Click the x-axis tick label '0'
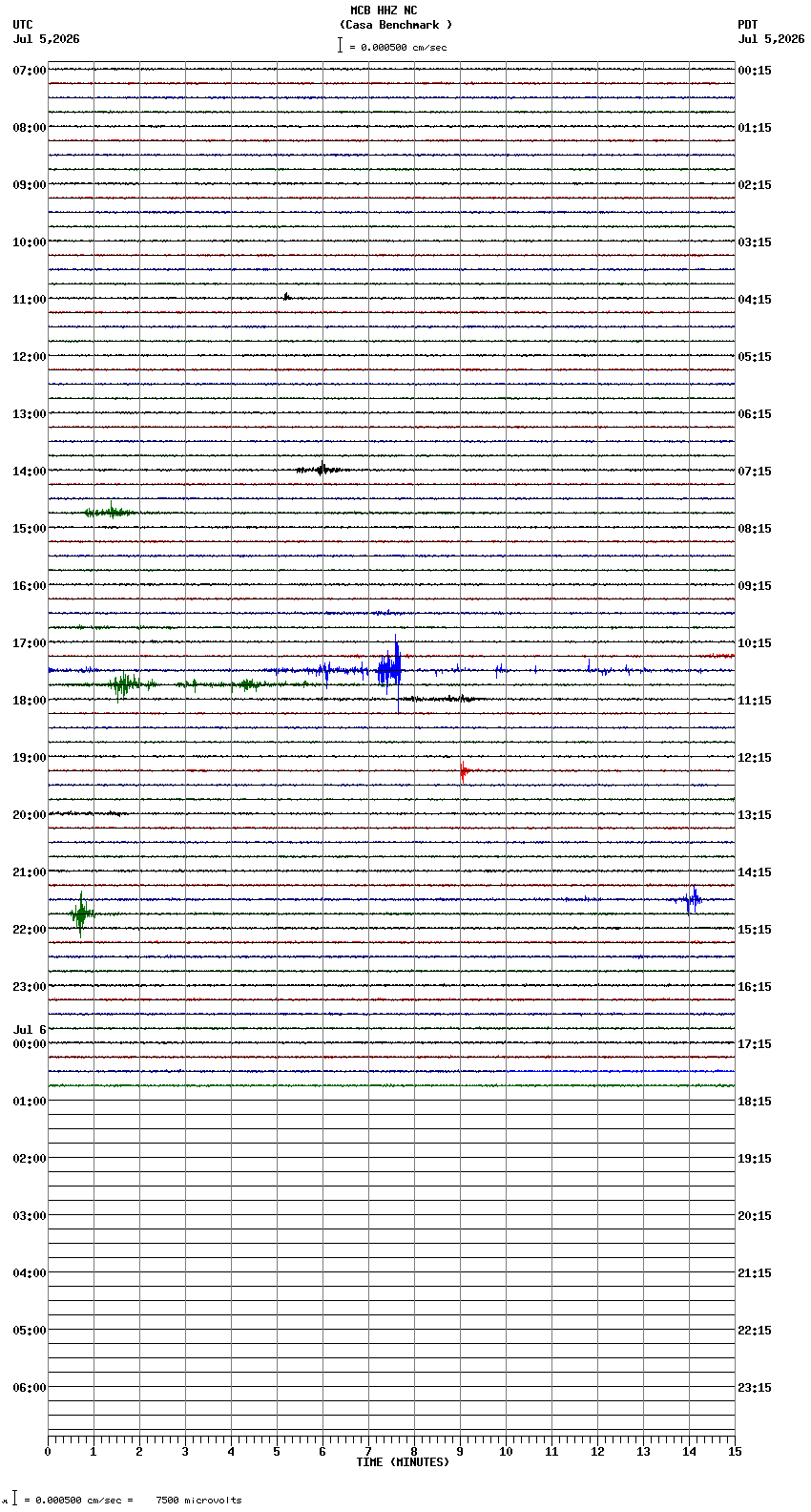Image resolution: width=811 pixels, height=1512 pixels. click(x=48, y=1452)
